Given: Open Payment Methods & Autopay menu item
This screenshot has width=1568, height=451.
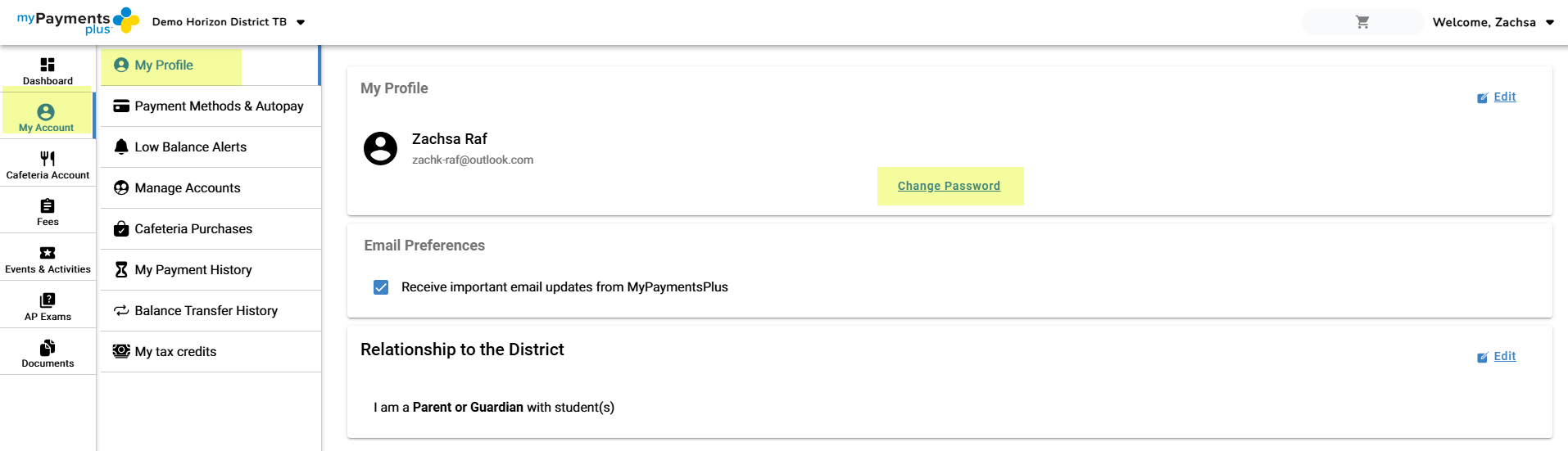Looking at the screenshot, I should pyautogui.click(x=219, y=106).
